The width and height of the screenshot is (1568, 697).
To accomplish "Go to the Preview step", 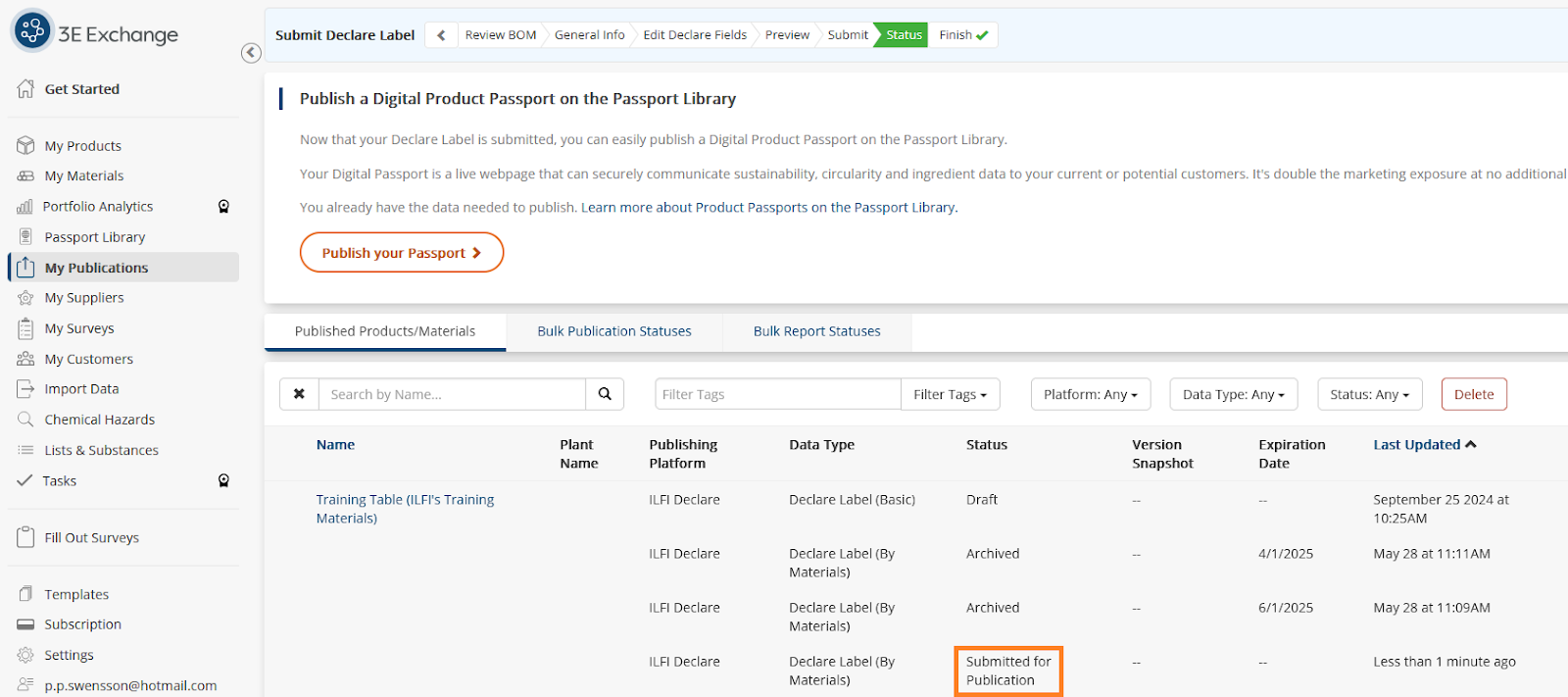I will pyautogui.click(x=787, y=35).
